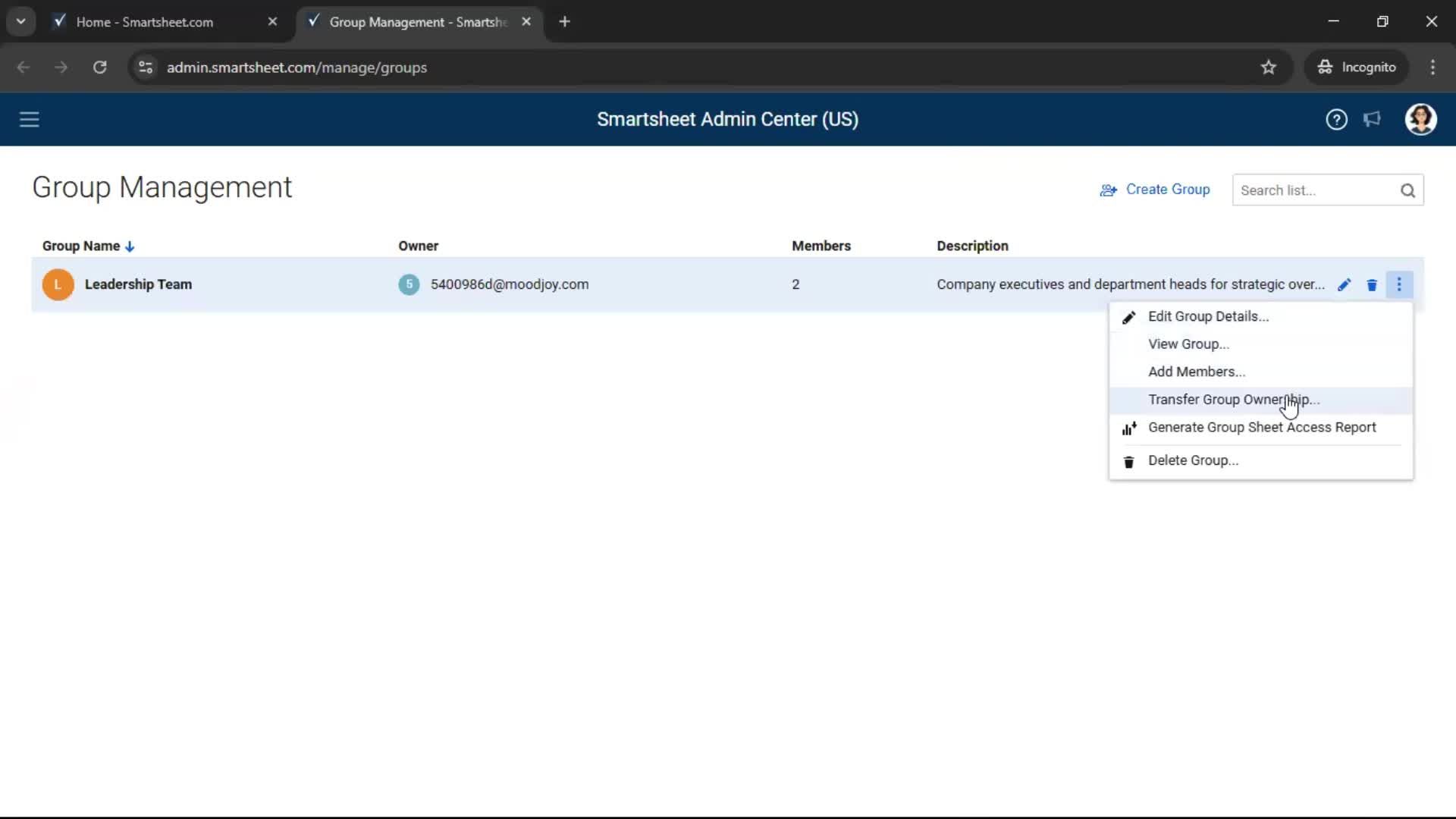Click the Leadership Team group avatar circle
Image resolution: width=1456 pixels, height=819 pixels.
click(57, 284)
